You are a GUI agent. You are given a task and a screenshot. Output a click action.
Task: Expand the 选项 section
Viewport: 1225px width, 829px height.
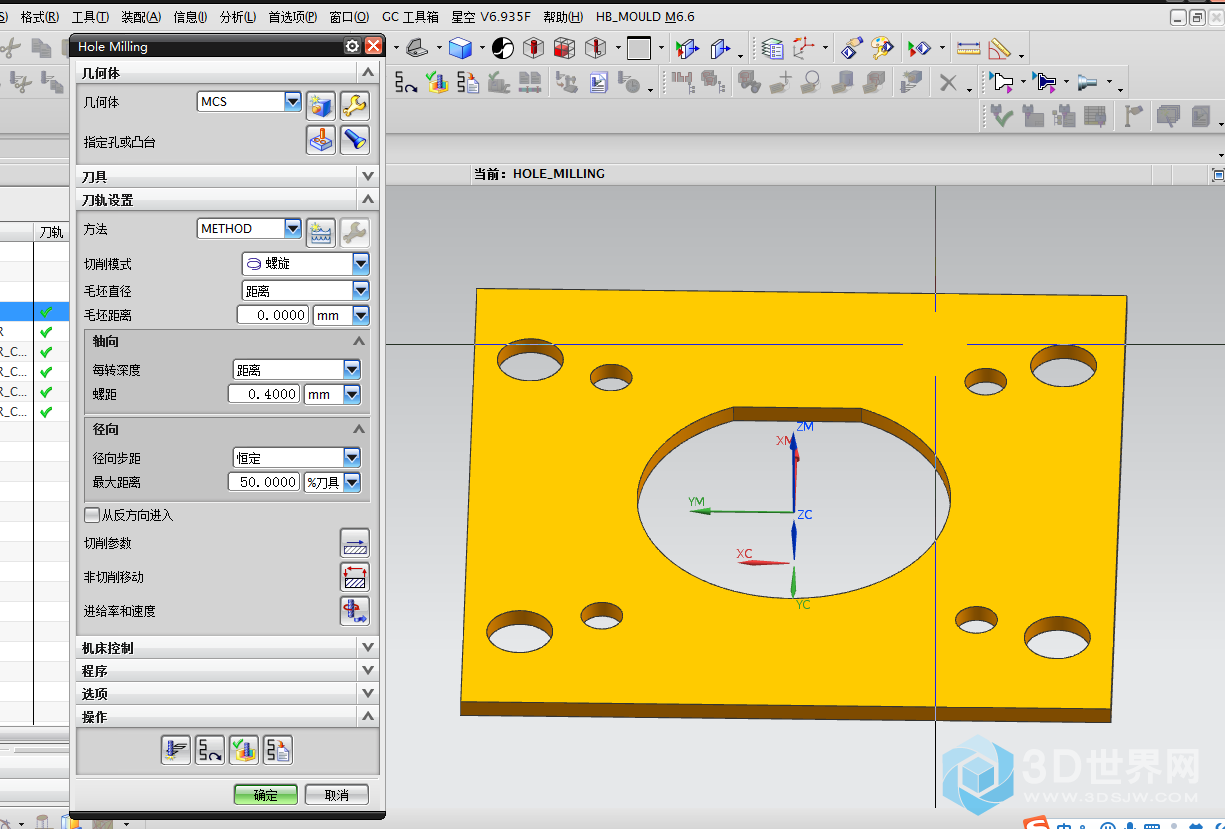click(368, 694)
